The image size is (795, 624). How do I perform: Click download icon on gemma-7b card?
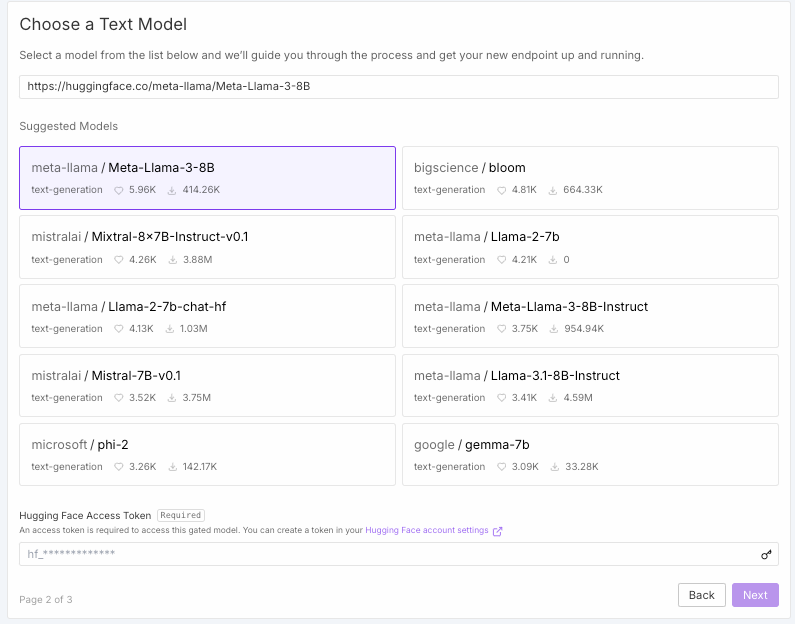(555, 467)
